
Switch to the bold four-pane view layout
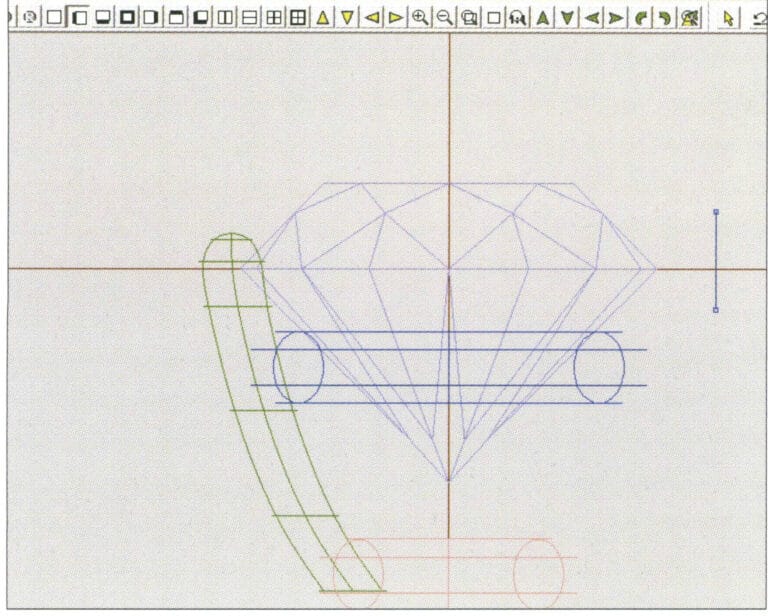tap(297, 18)
